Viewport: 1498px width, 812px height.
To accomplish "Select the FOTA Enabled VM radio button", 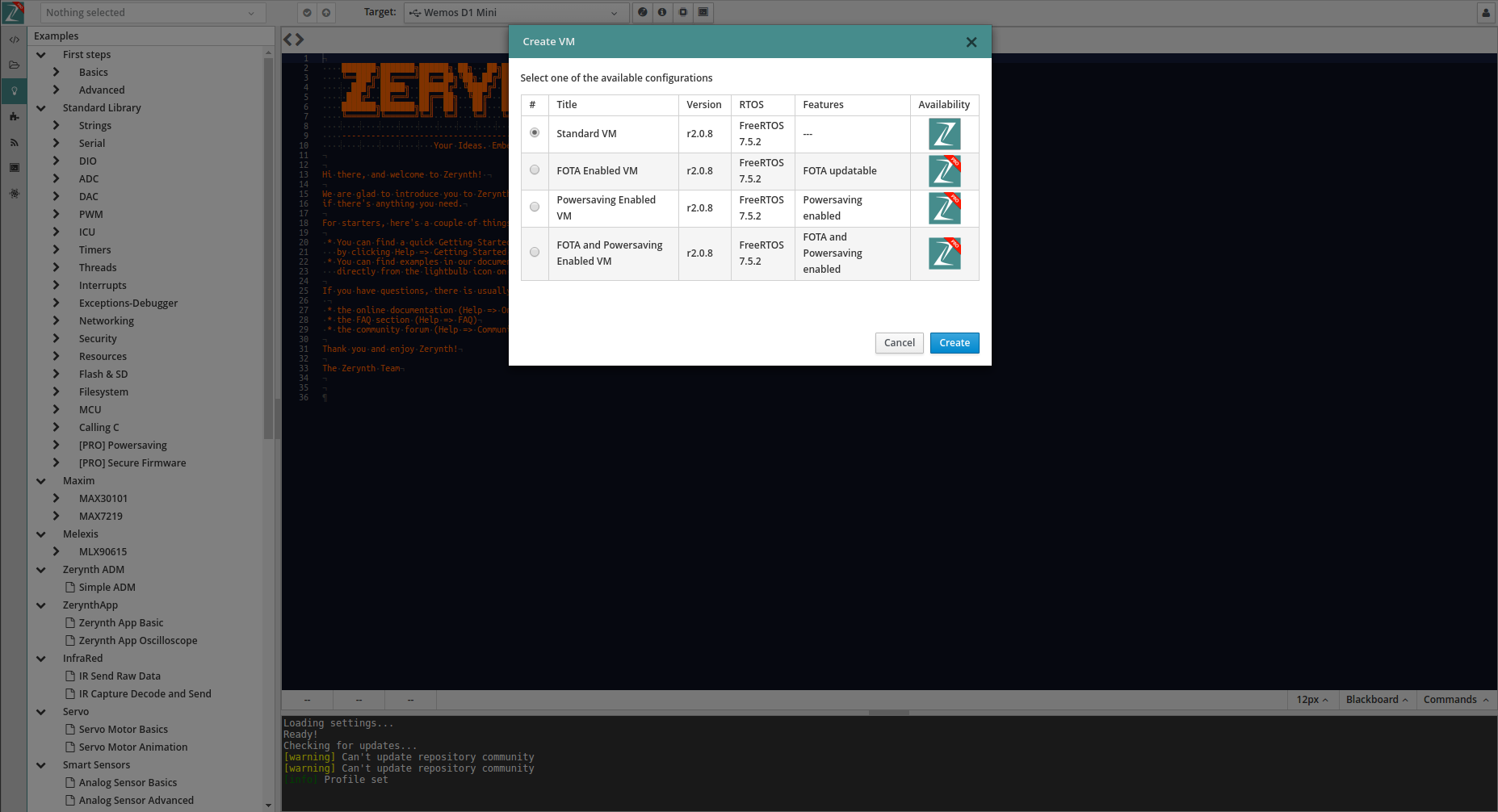I will click(x=535, y=170).
